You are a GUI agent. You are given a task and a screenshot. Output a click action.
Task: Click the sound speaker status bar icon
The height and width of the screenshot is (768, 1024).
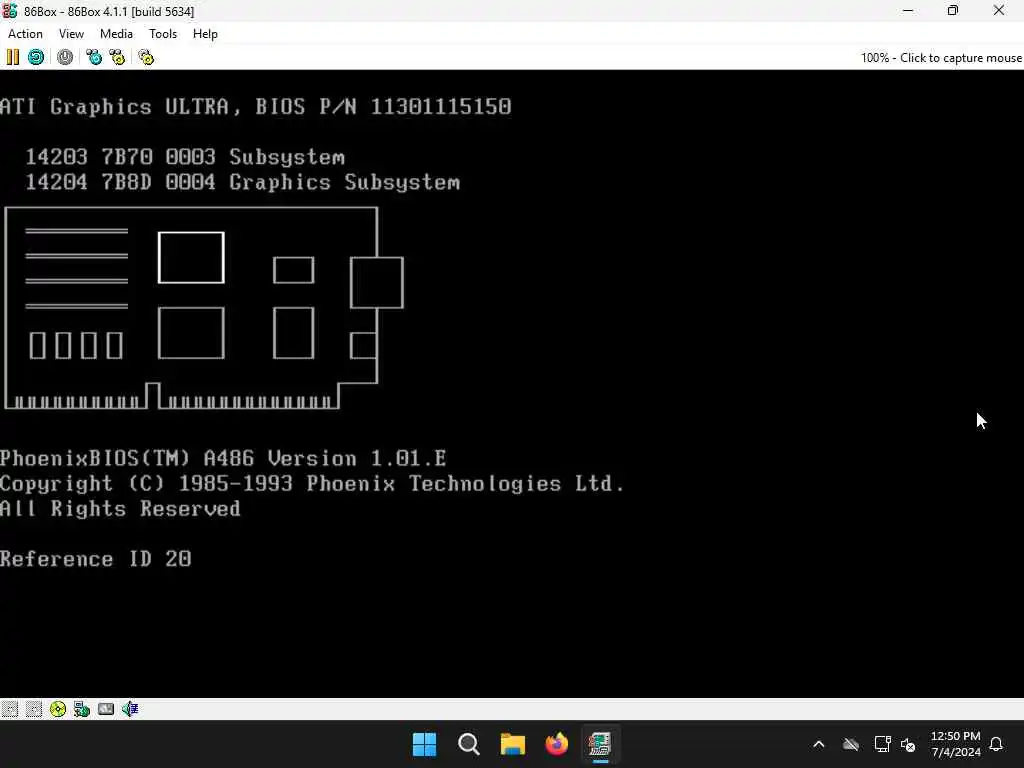pyautogui.click(x=129, y=709)
